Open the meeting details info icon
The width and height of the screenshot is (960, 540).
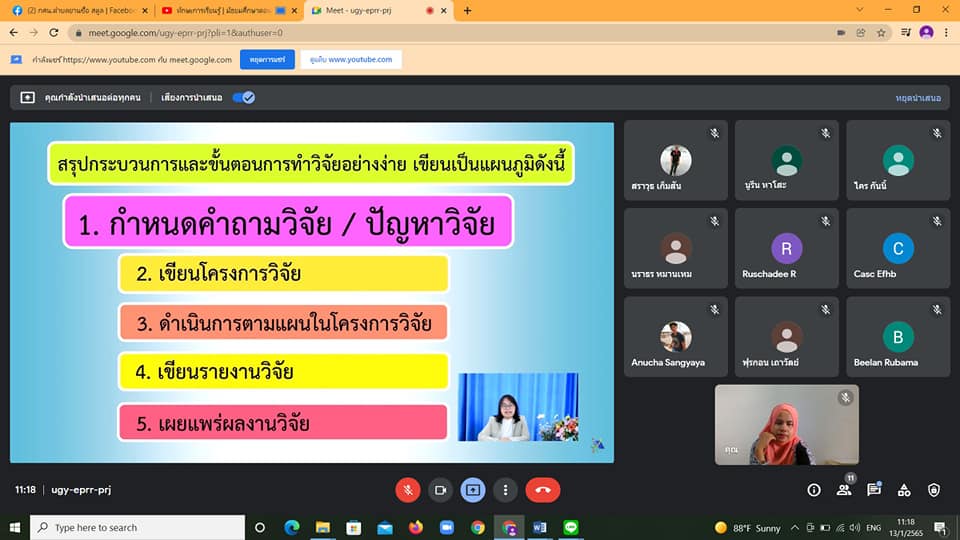814,490
